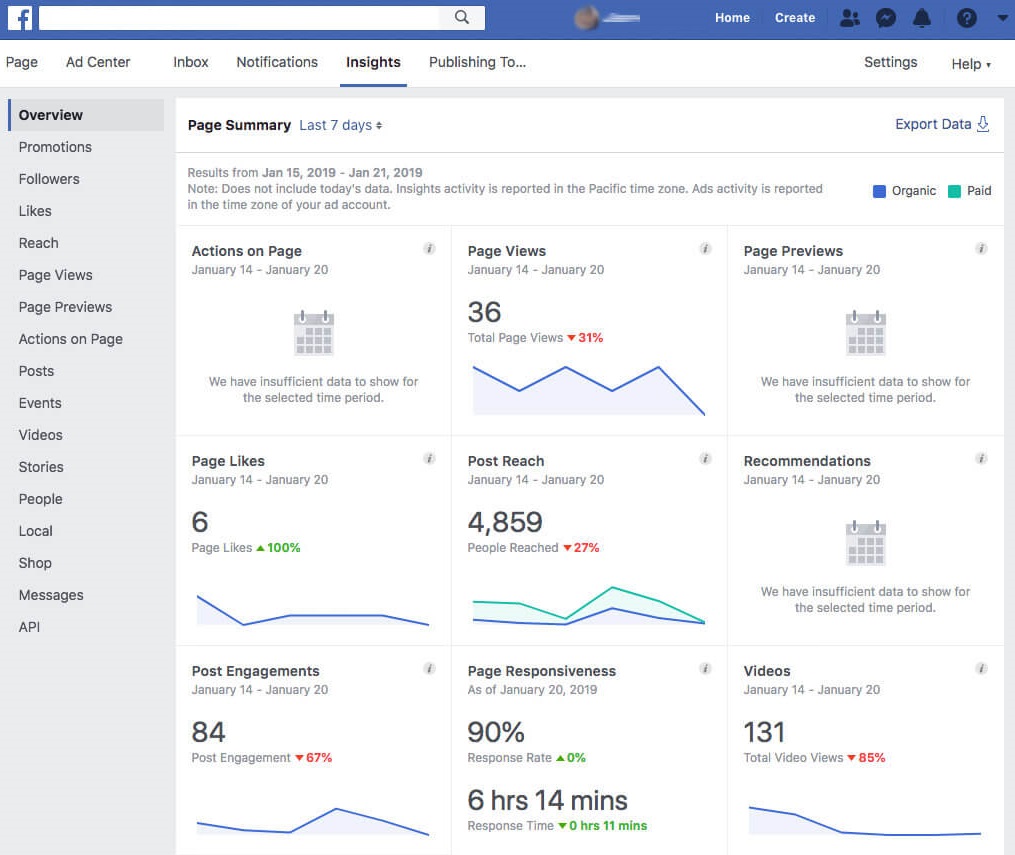Select Reach in the left sidebar
This screenshot has height=855, width=1015.
38,243
